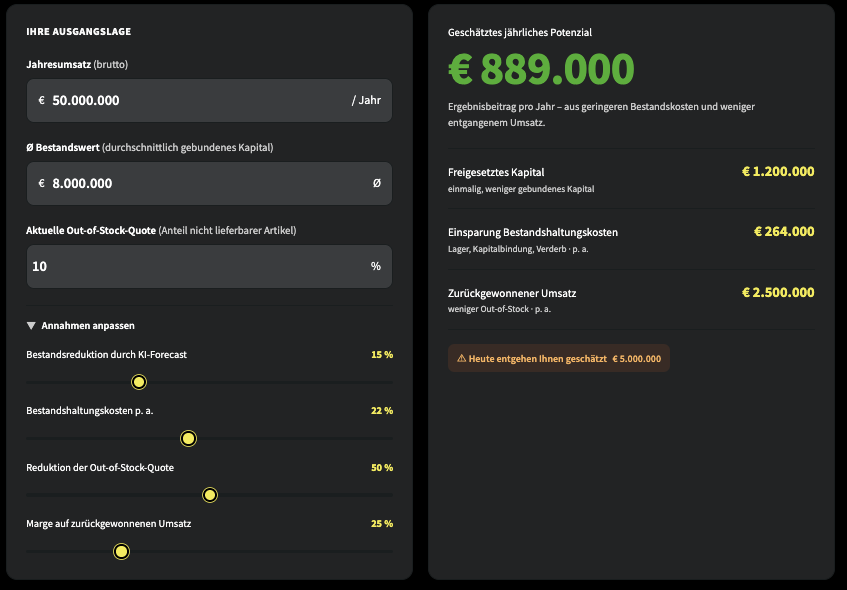Screen dimensions: 847x590
Task: Click the Bestandshaltungskosten p. a. slider handle
Action: click(188, 438)
